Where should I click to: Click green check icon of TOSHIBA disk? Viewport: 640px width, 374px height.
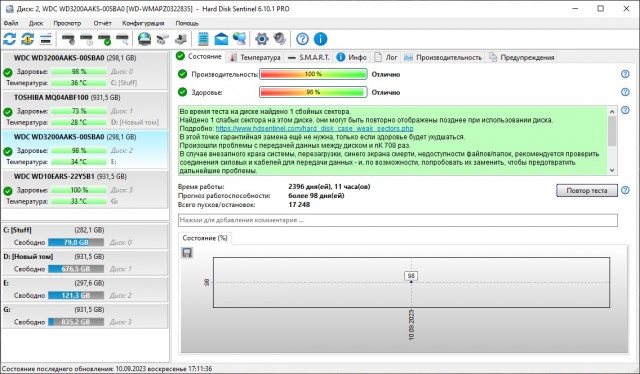coord(8,111)
